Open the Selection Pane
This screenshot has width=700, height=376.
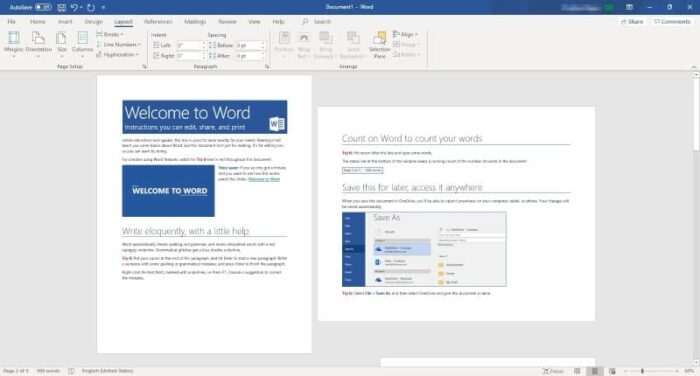379,45
